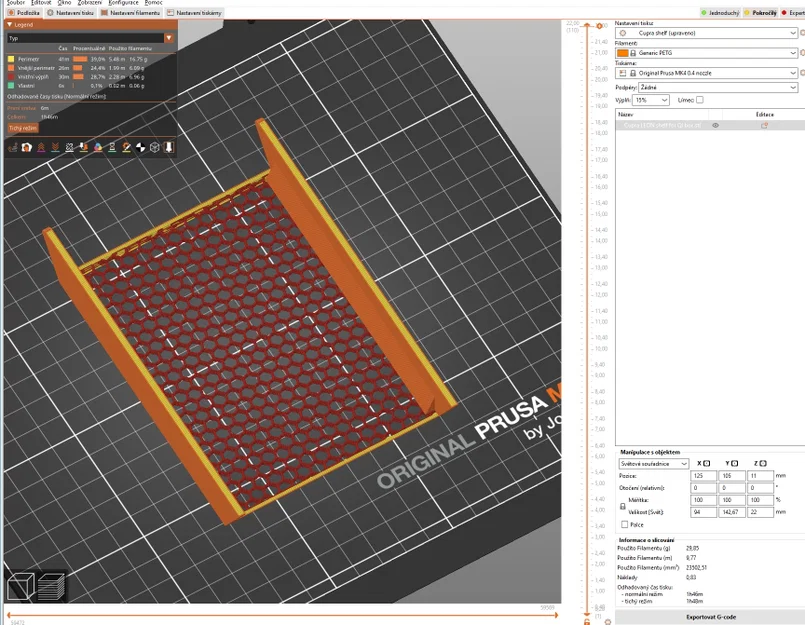Click mirror icon next to X axis

point(706,463)
